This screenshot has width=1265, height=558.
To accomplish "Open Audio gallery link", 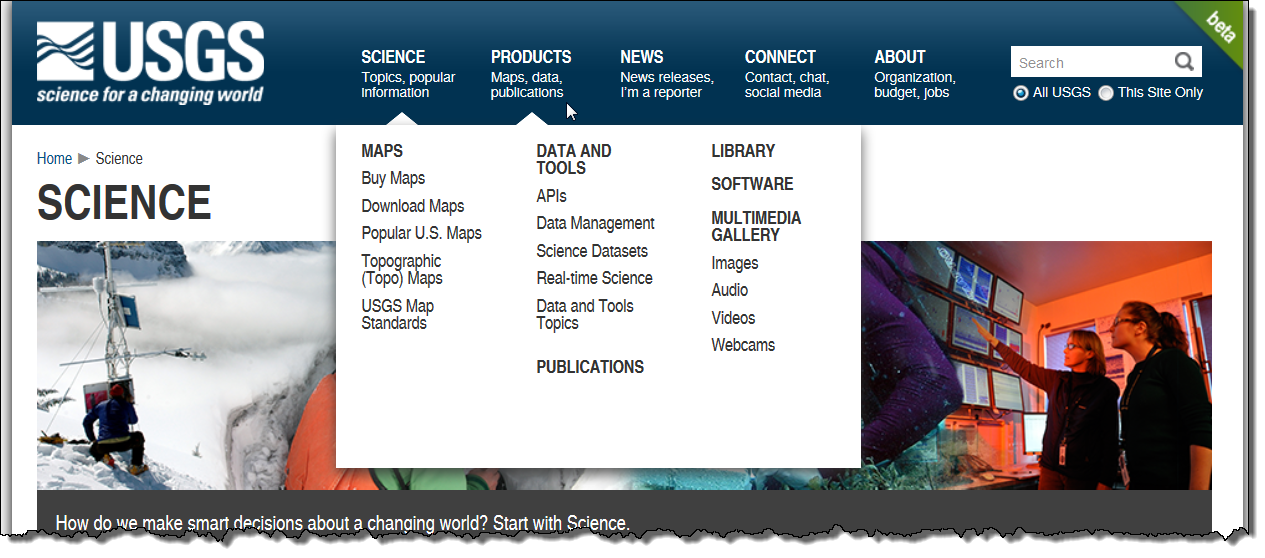I will click(x=730, y=290).
